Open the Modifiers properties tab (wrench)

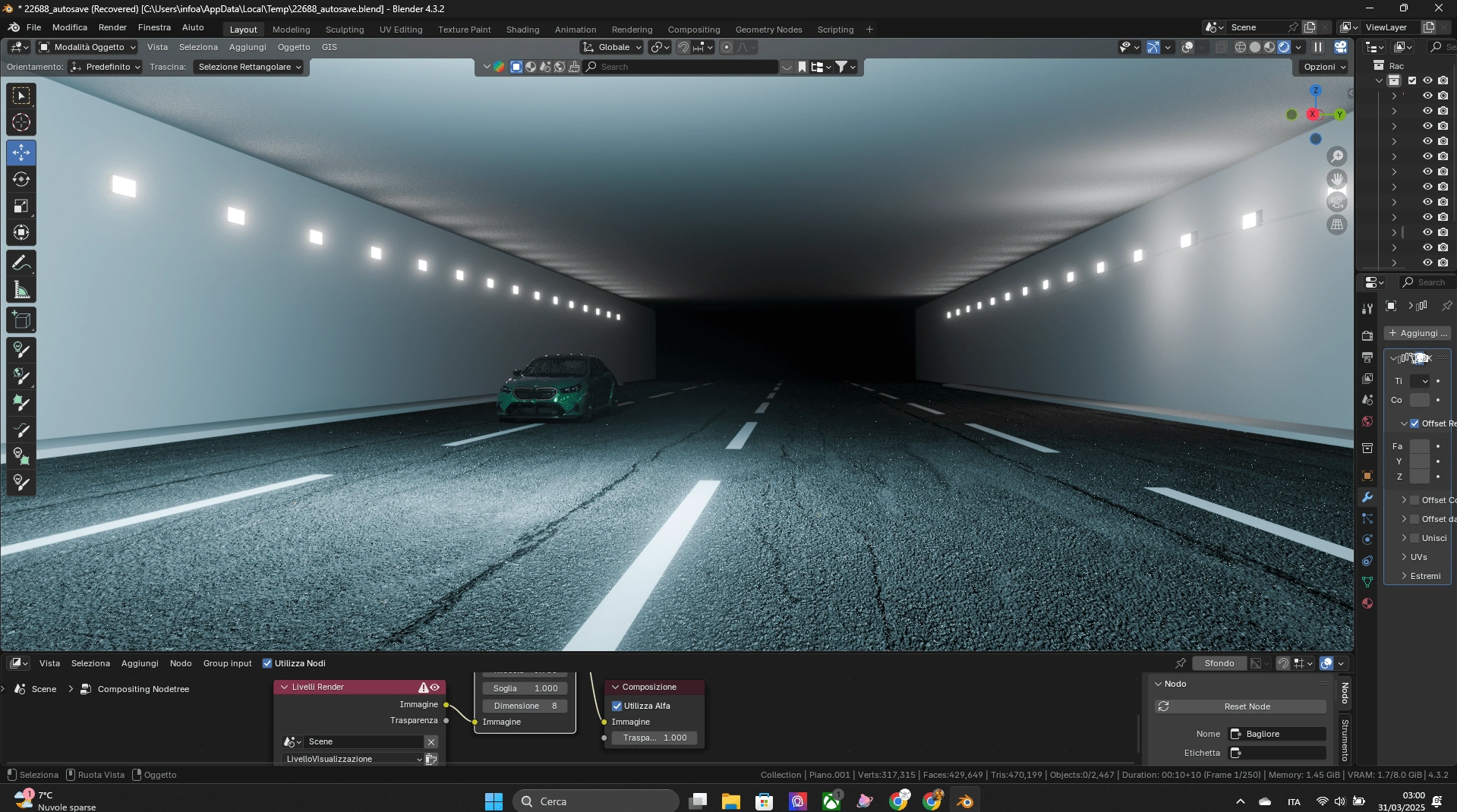pyautogui.click(x=1367, y=498)
